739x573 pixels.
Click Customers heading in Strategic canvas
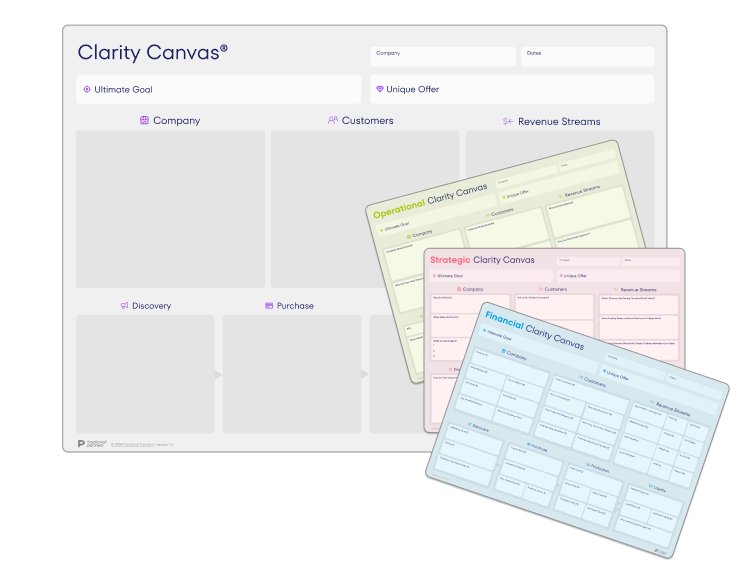pos(556,289)
